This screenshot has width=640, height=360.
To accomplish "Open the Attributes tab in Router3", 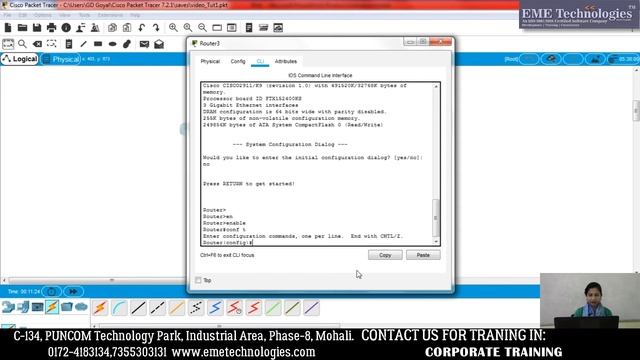I will pyautogui.click(x=286, y=61).
